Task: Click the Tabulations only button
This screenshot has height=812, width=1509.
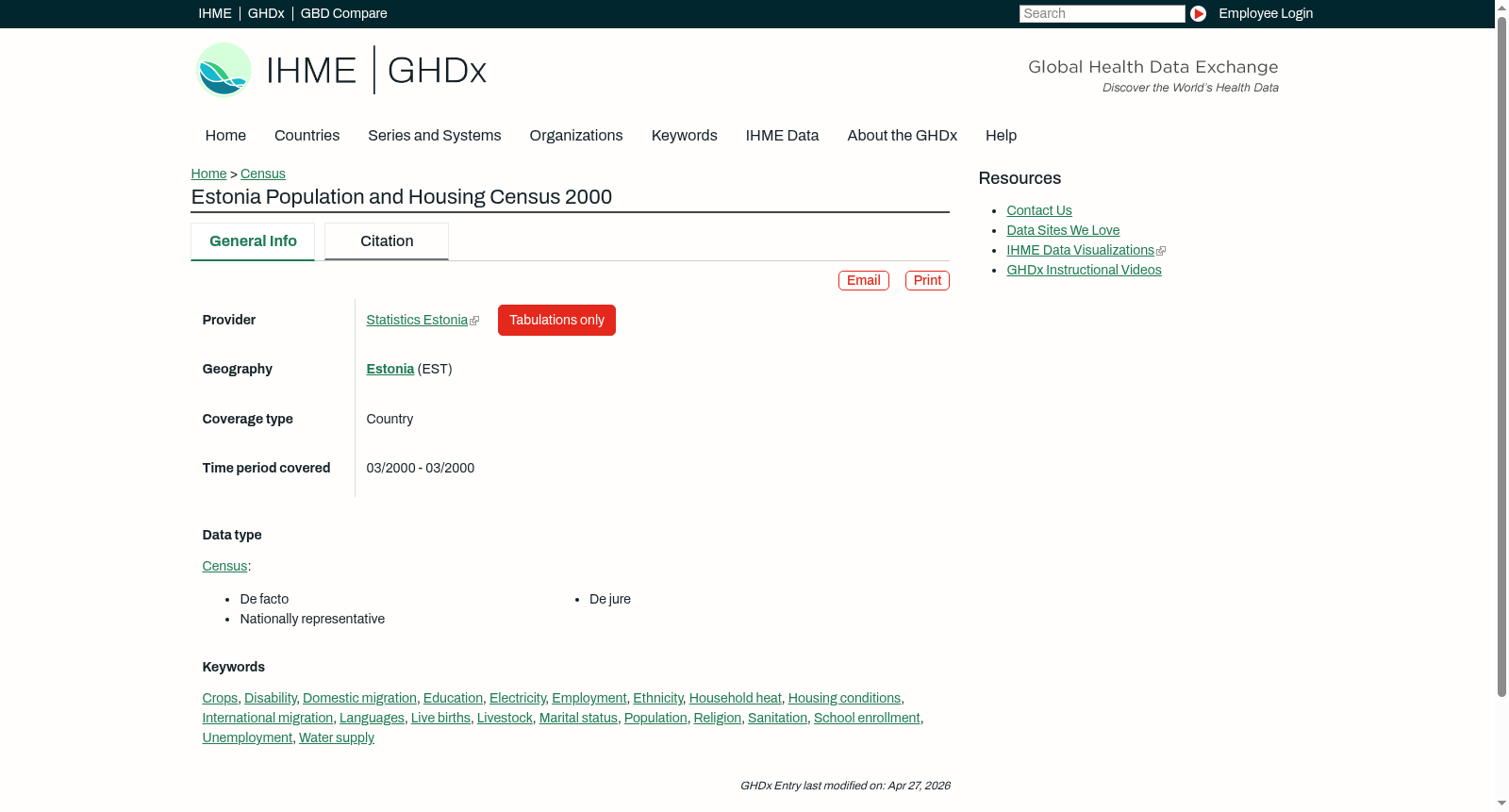Action: [x=556, y=320]
